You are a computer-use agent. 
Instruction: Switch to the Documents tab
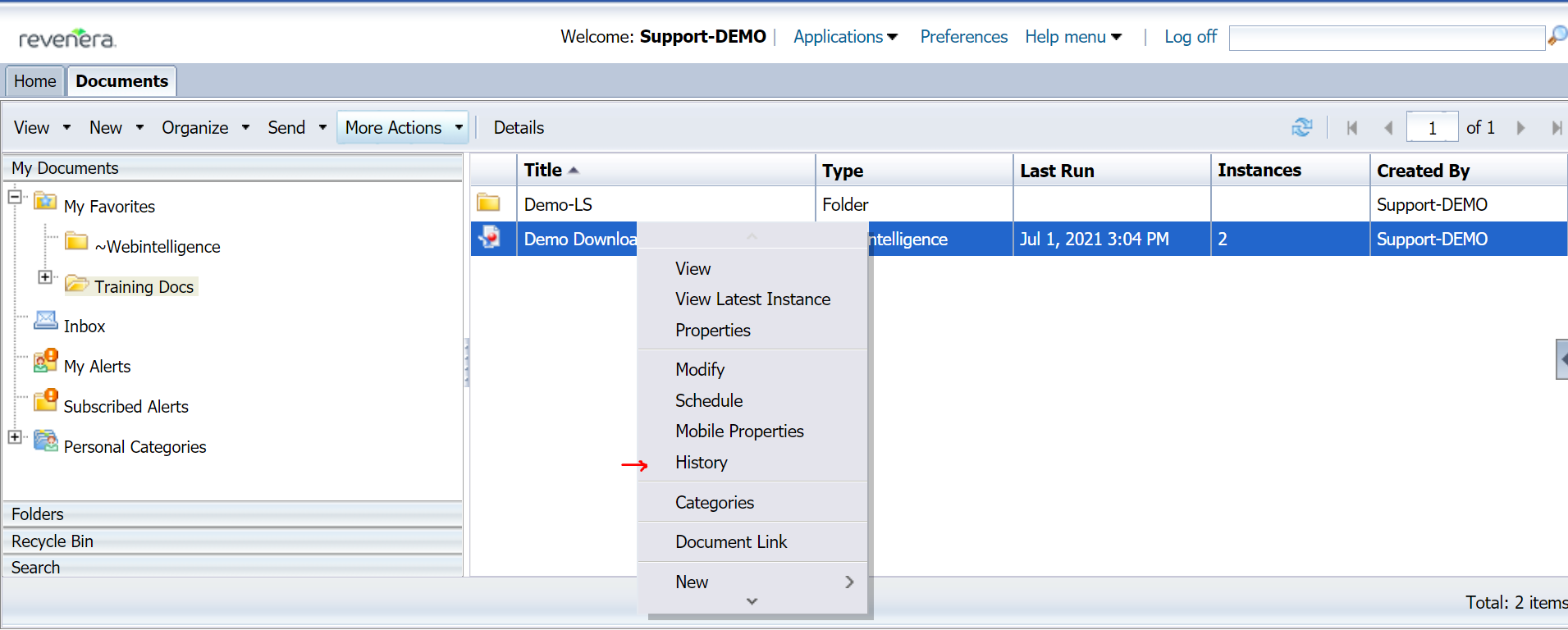[122, 81]
